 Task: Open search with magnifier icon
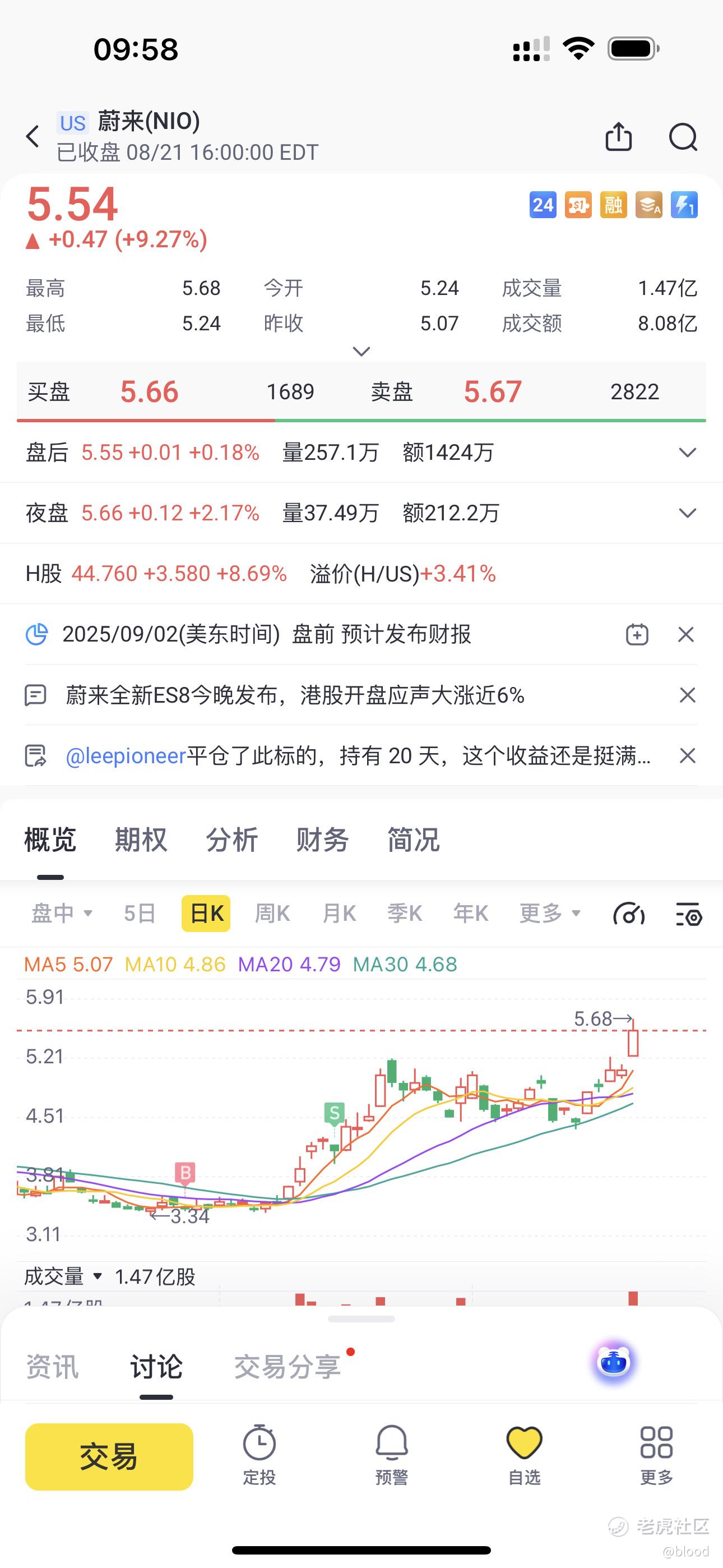(x=683, y=136)
